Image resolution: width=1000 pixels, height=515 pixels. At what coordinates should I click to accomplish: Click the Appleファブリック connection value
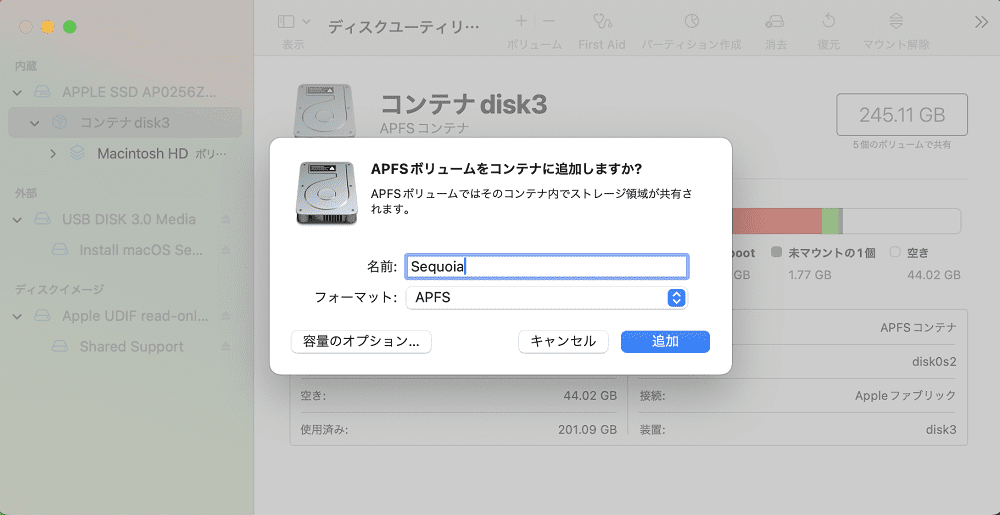tap(906, 396)
